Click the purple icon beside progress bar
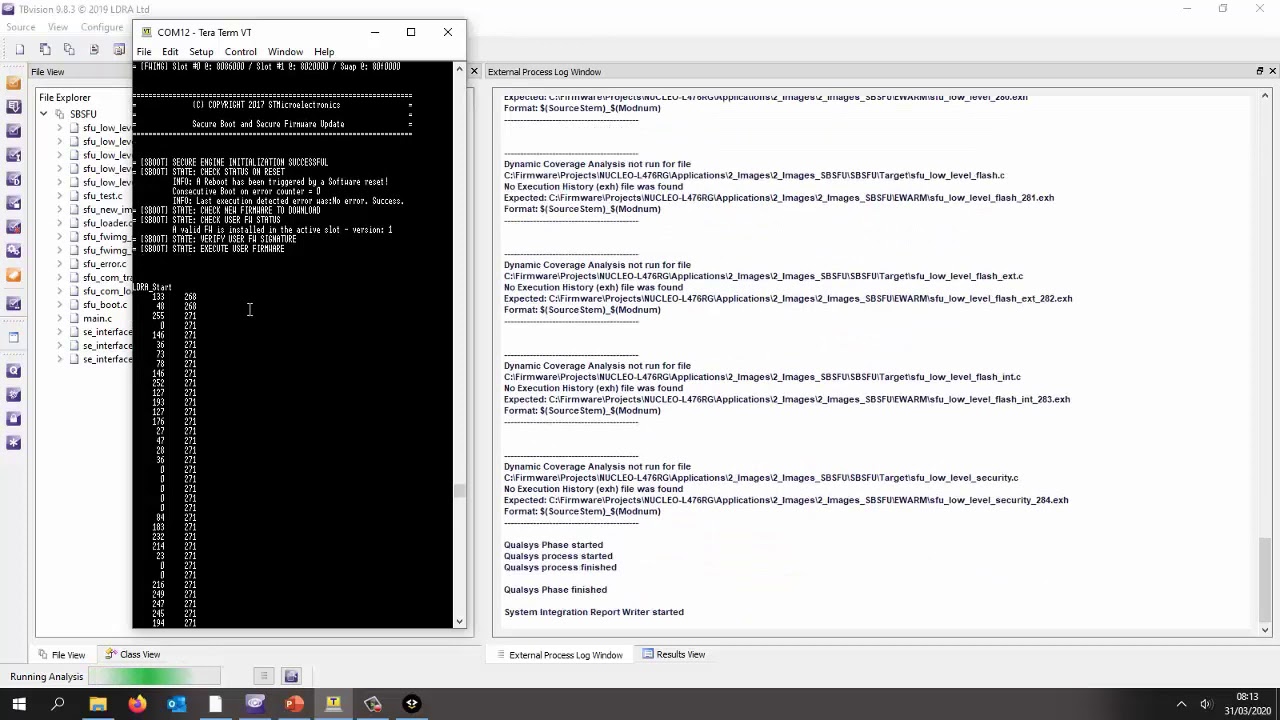The width and height of the screenshot is (1280, 720). tap(291, 677)
